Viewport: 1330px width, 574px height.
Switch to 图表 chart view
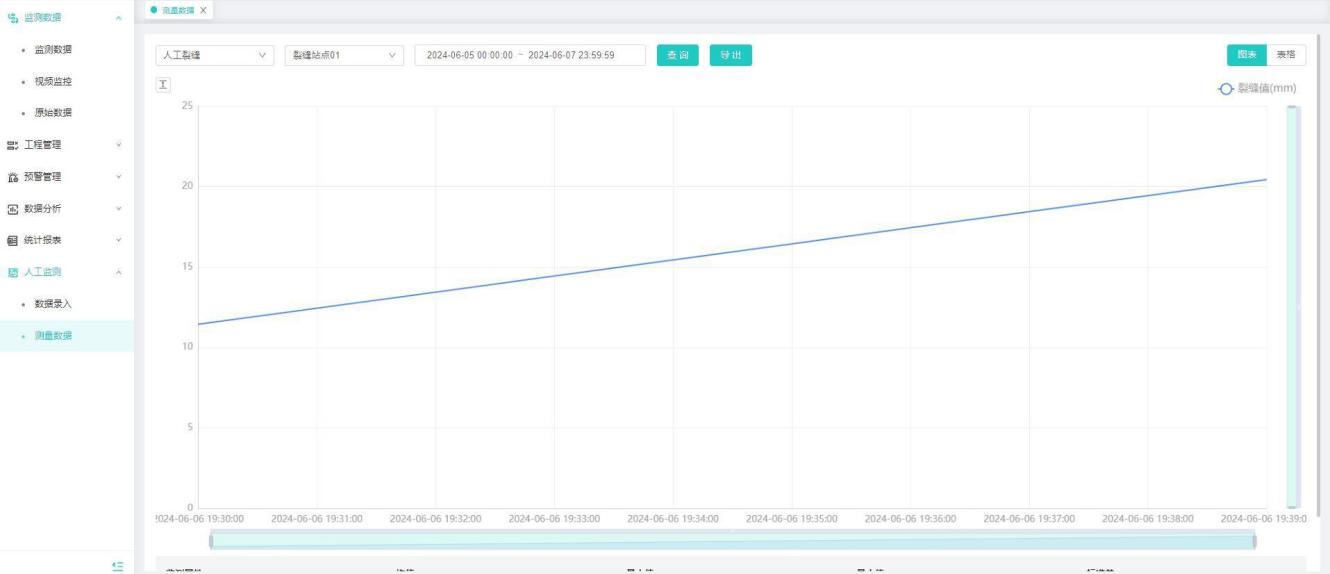[1246, 55]
